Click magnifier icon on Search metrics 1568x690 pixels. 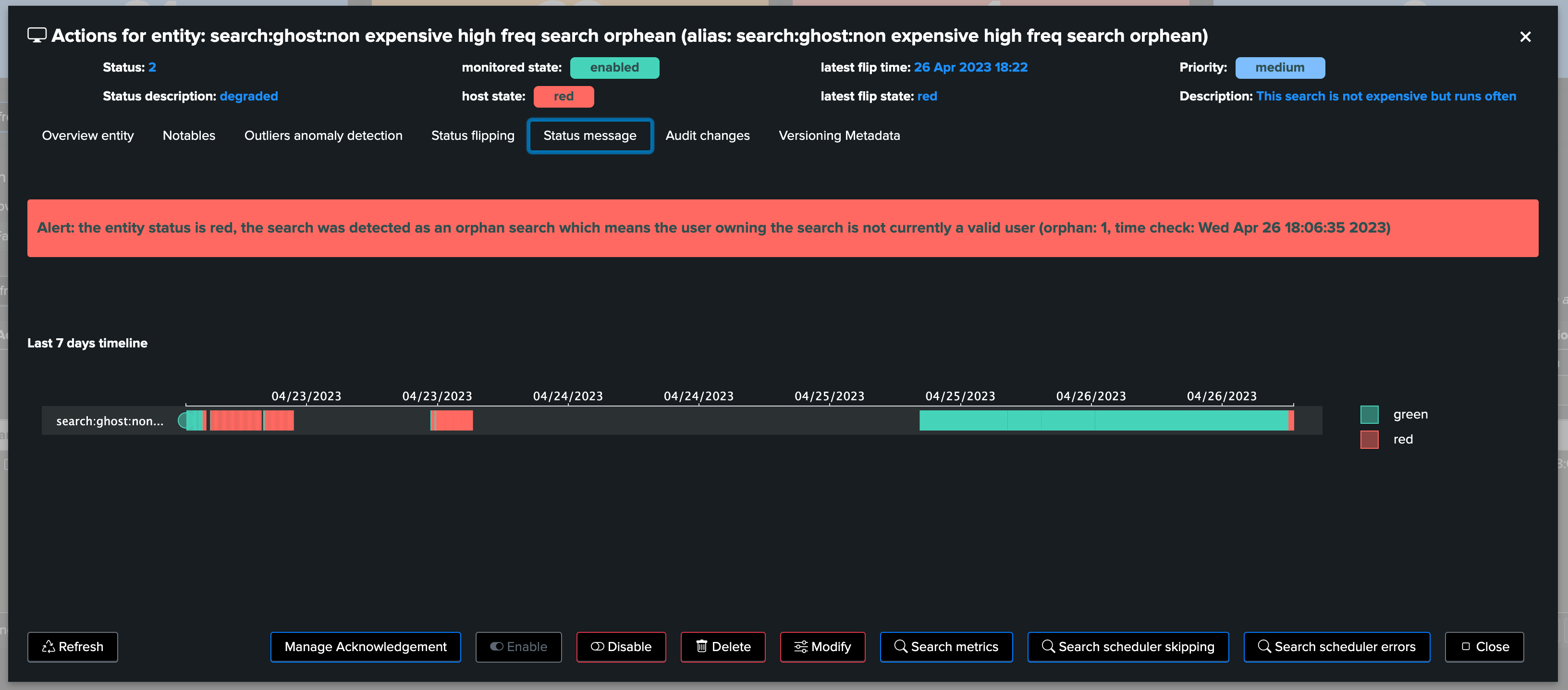coord(900,646)
